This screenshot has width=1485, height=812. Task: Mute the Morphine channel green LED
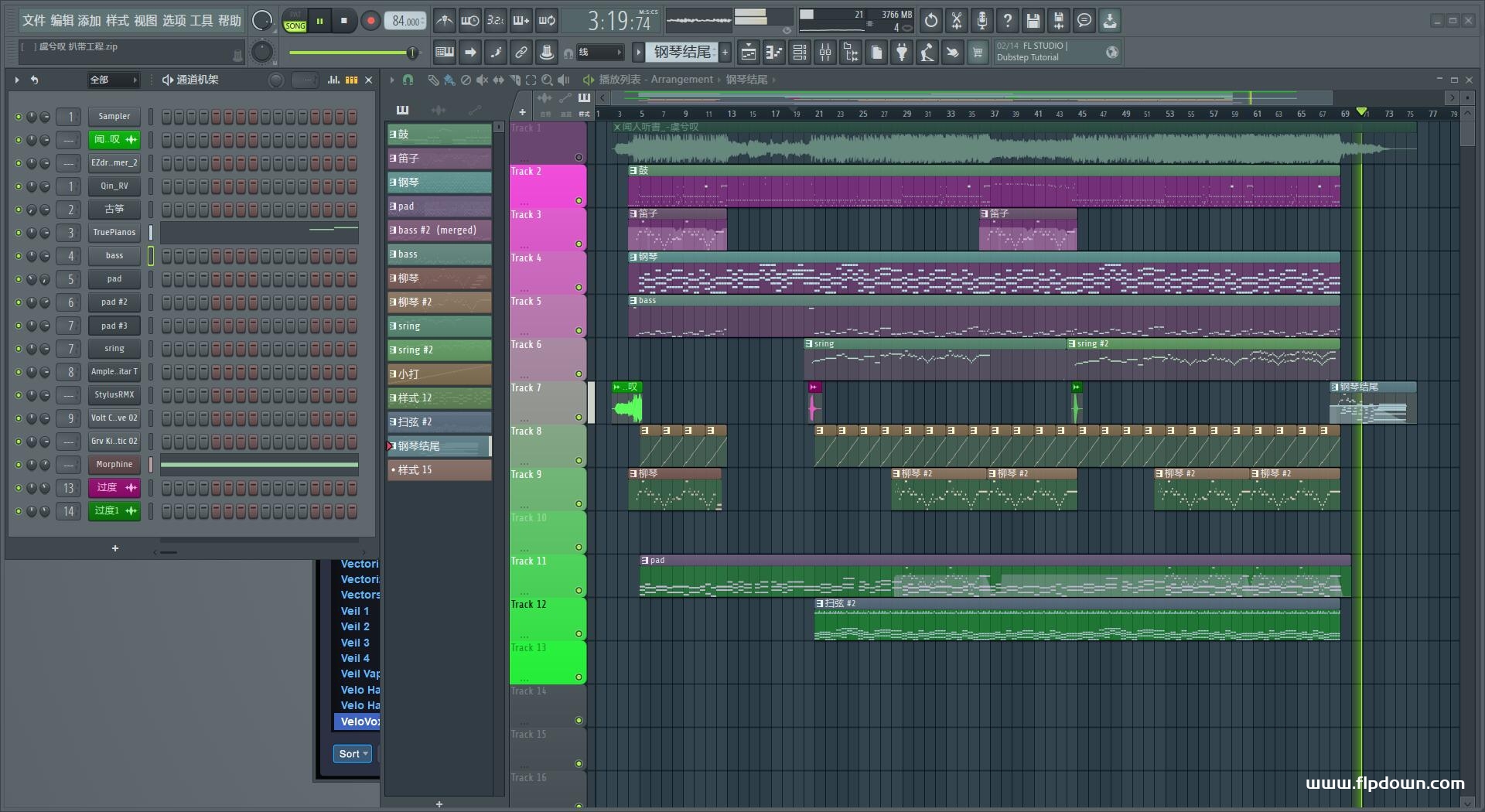[19, 465]
